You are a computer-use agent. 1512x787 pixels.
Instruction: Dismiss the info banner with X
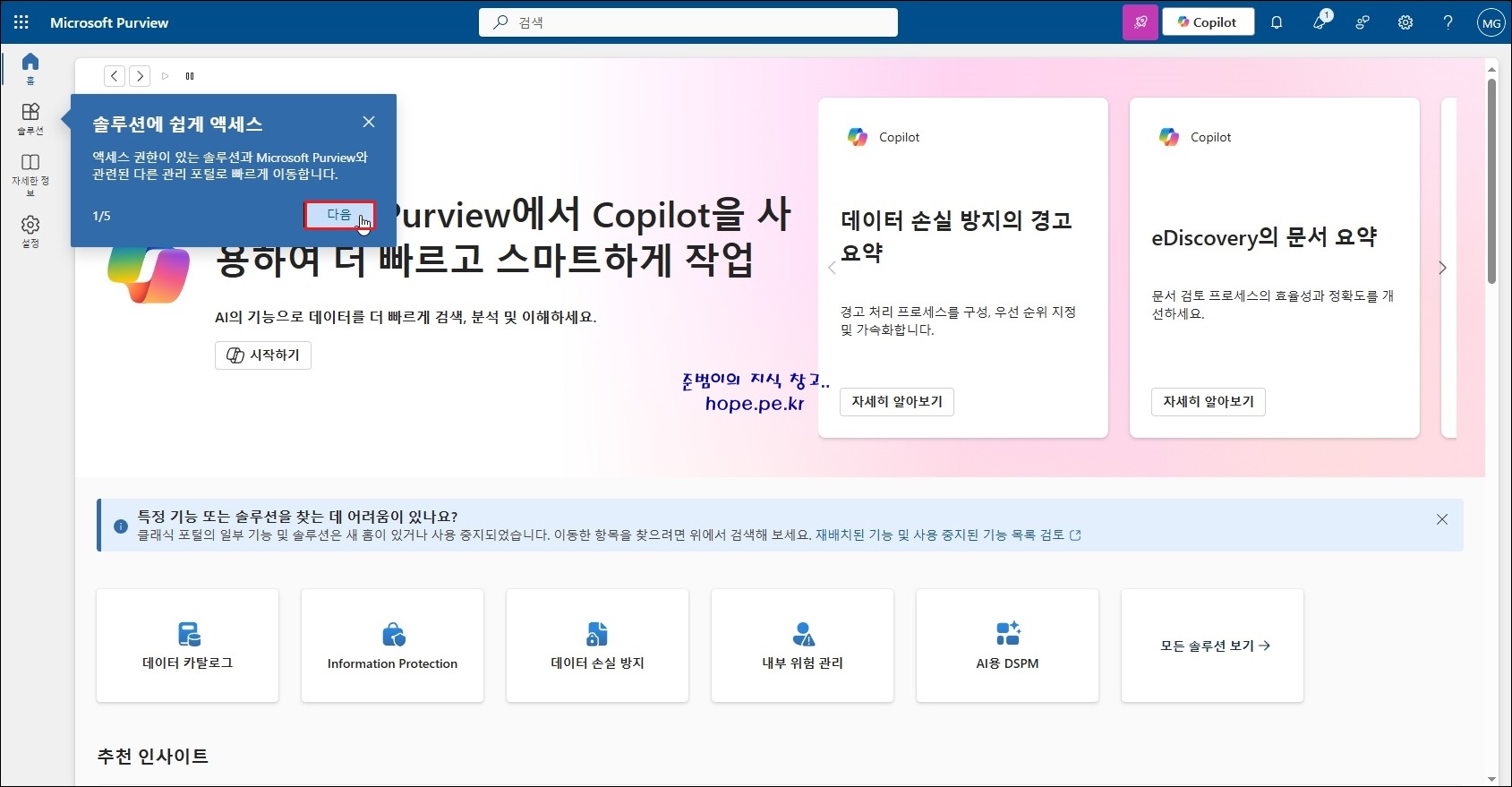(1442, 519)
